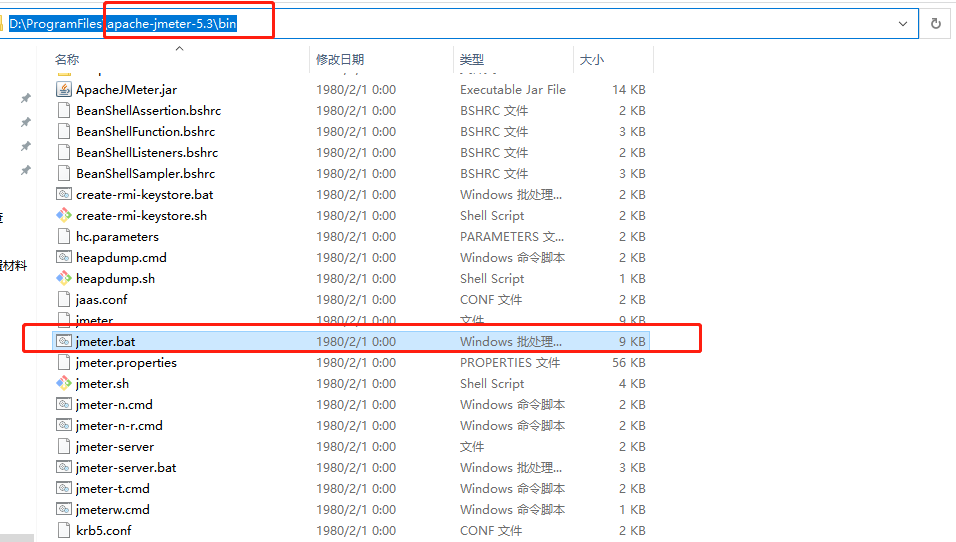Screen dimensions: 956x542
Task: Sort files by the 名称 column header
Action: tap(67, 60)
